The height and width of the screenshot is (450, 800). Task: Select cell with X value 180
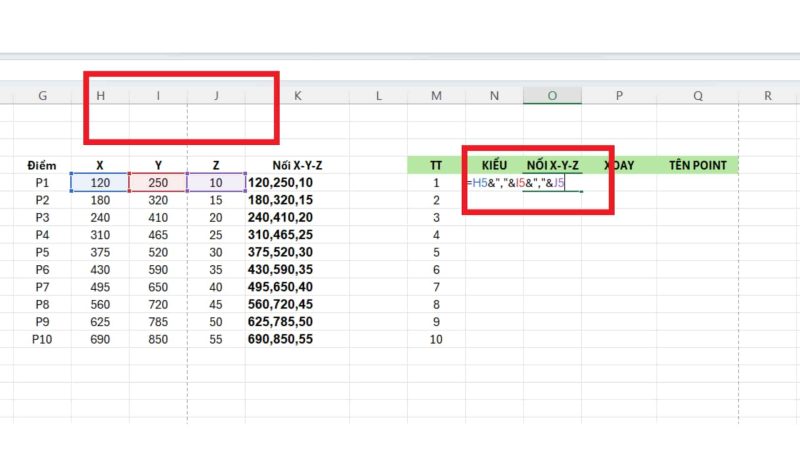(x=101, y=200)
